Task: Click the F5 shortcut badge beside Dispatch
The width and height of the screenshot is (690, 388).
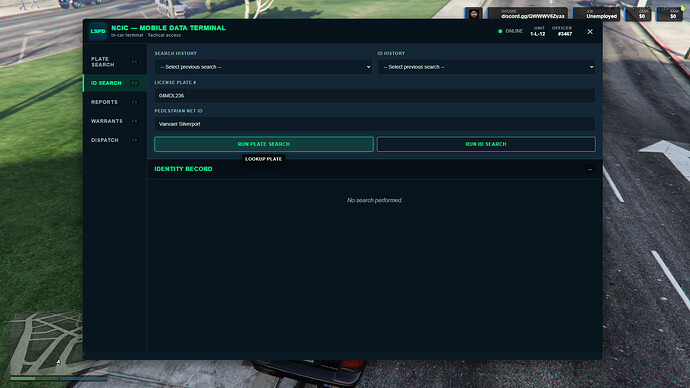Action: pyautogui.click(x=134, y=140)
